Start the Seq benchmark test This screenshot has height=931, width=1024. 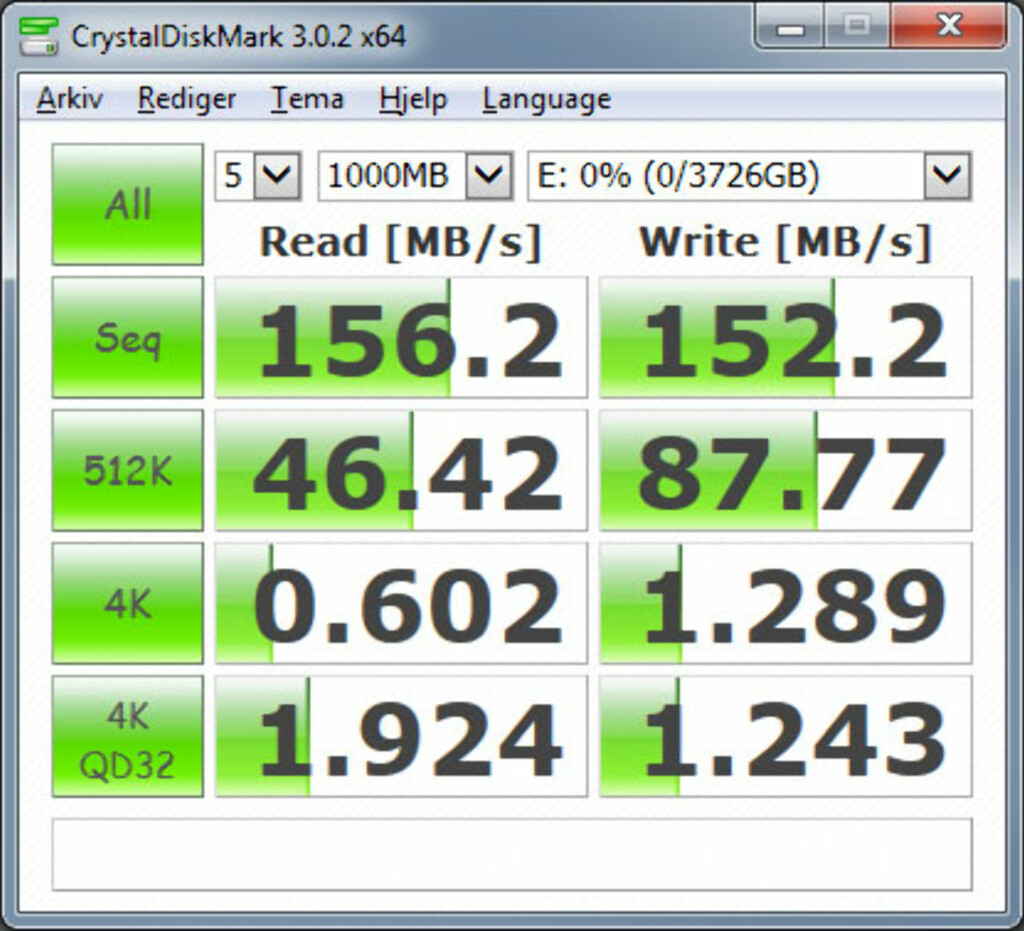[x=128, y=338]
